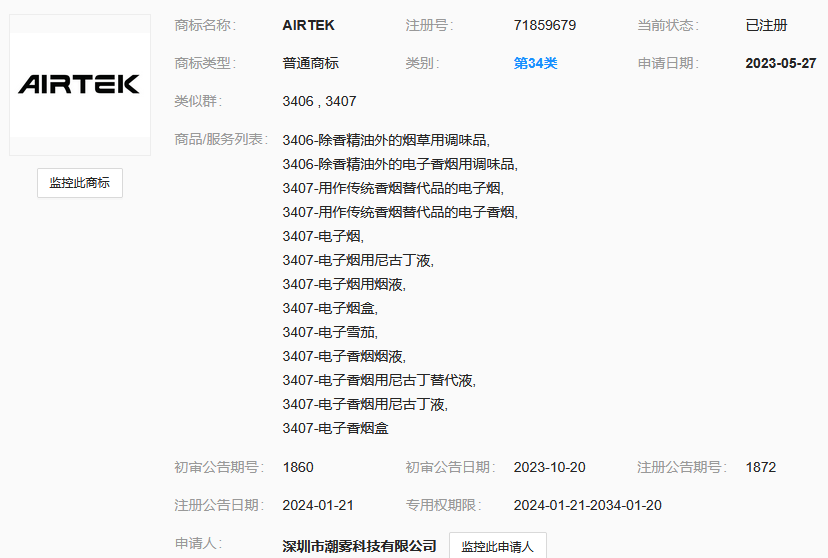Select item 3407-用作传统香烟替代品的电子香烟
828x558 pixels.
(400, 212)
